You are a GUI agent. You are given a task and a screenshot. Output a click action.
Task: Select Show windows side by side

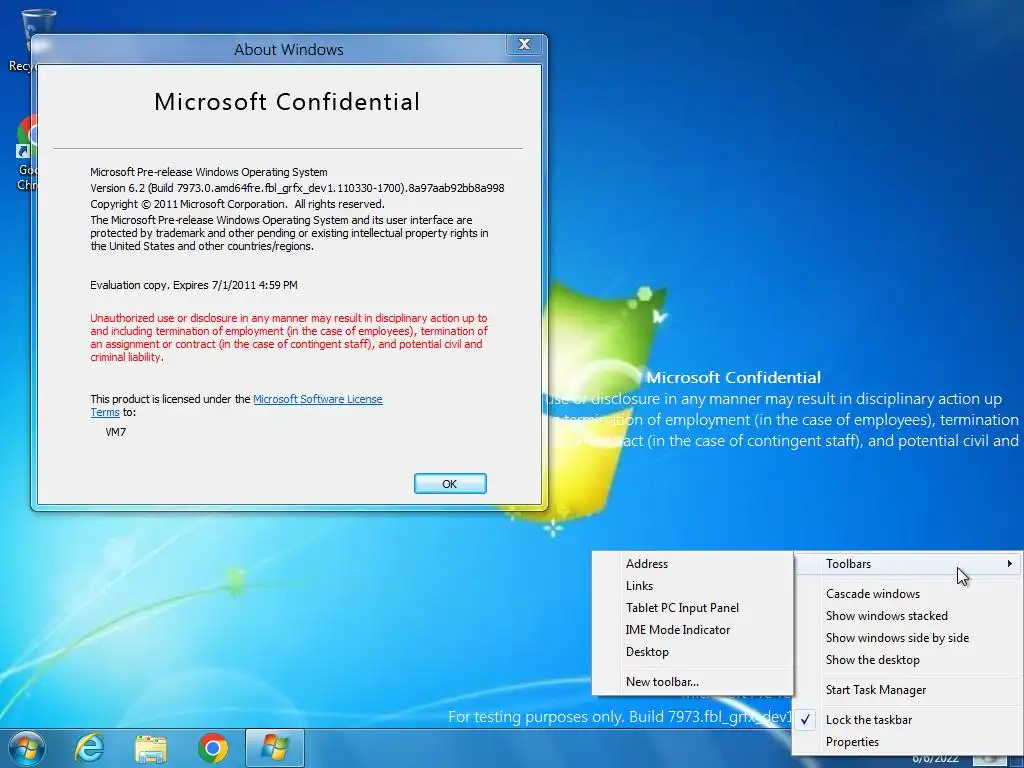908,638
